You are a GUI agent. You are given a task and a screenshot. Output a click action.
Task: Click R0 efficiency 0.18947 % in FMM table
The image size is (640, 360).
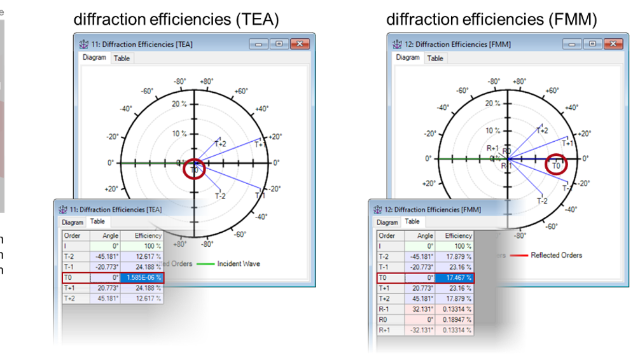click(454, 320)
